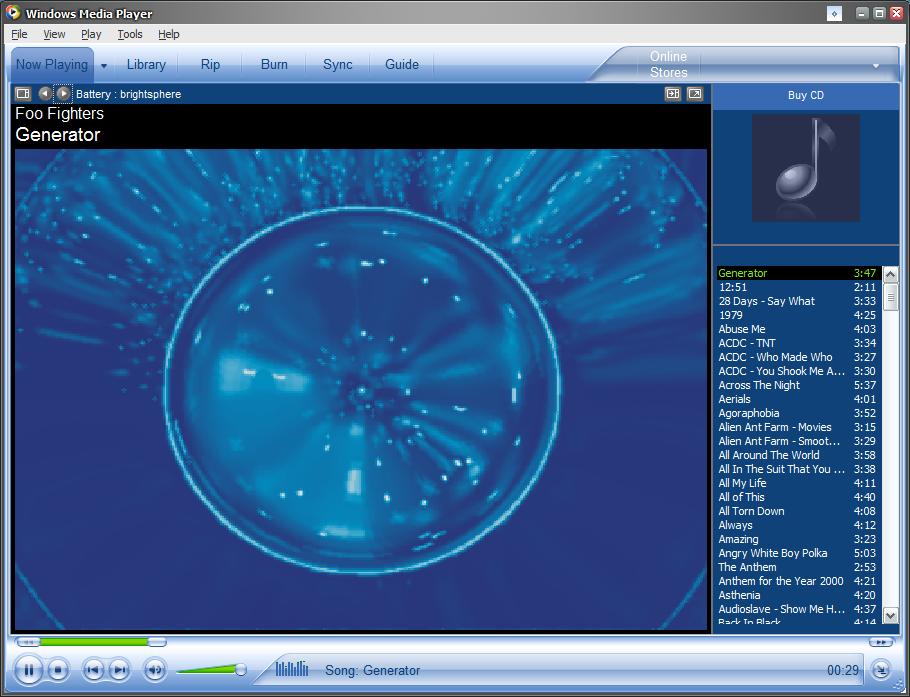Expand the Online Stores dropdown arrow
The height and width of the screenshot is (697, 910).
[x=876, y=66]
